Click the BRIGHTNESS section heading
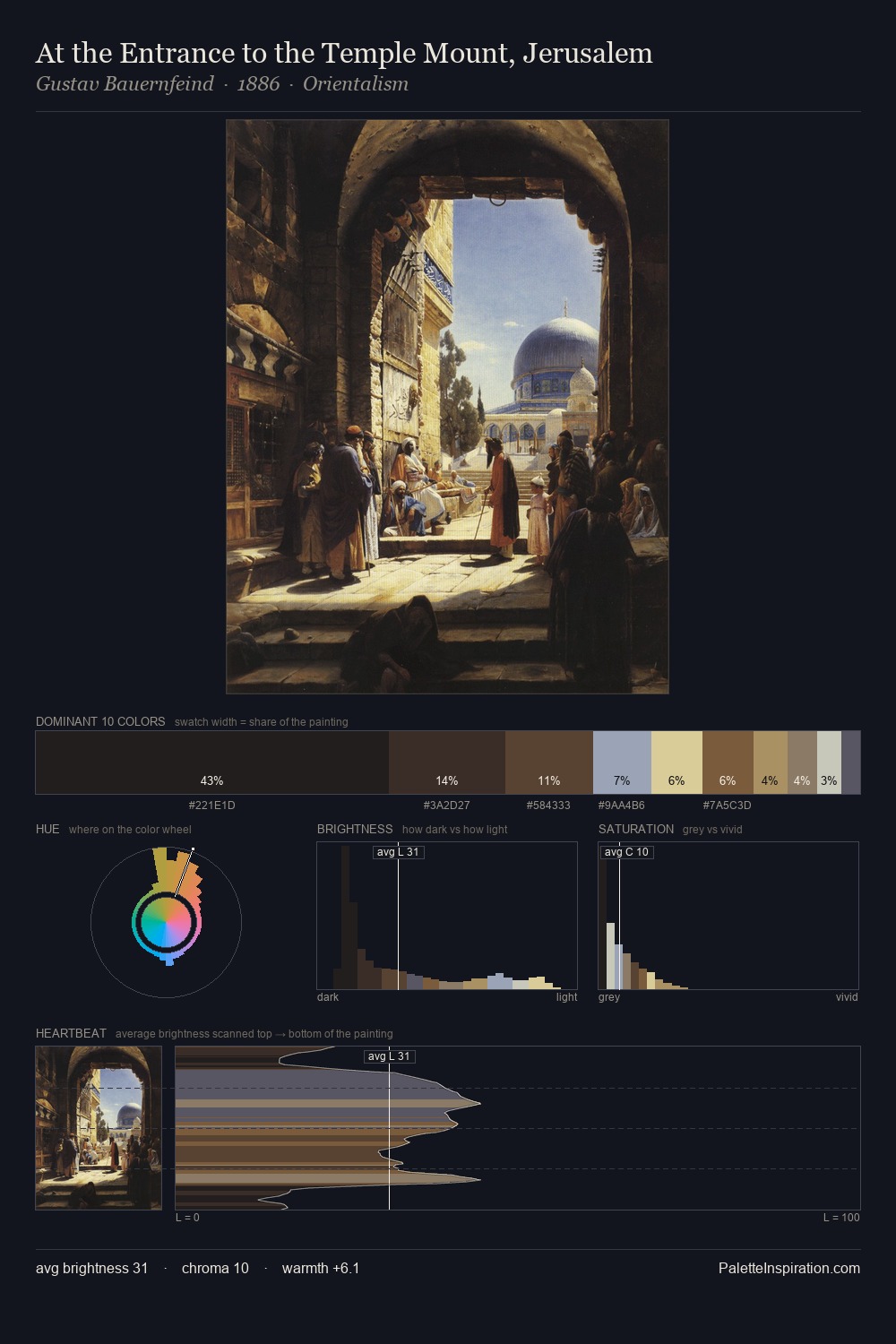Screen dimensions: 896x1344 355,829
